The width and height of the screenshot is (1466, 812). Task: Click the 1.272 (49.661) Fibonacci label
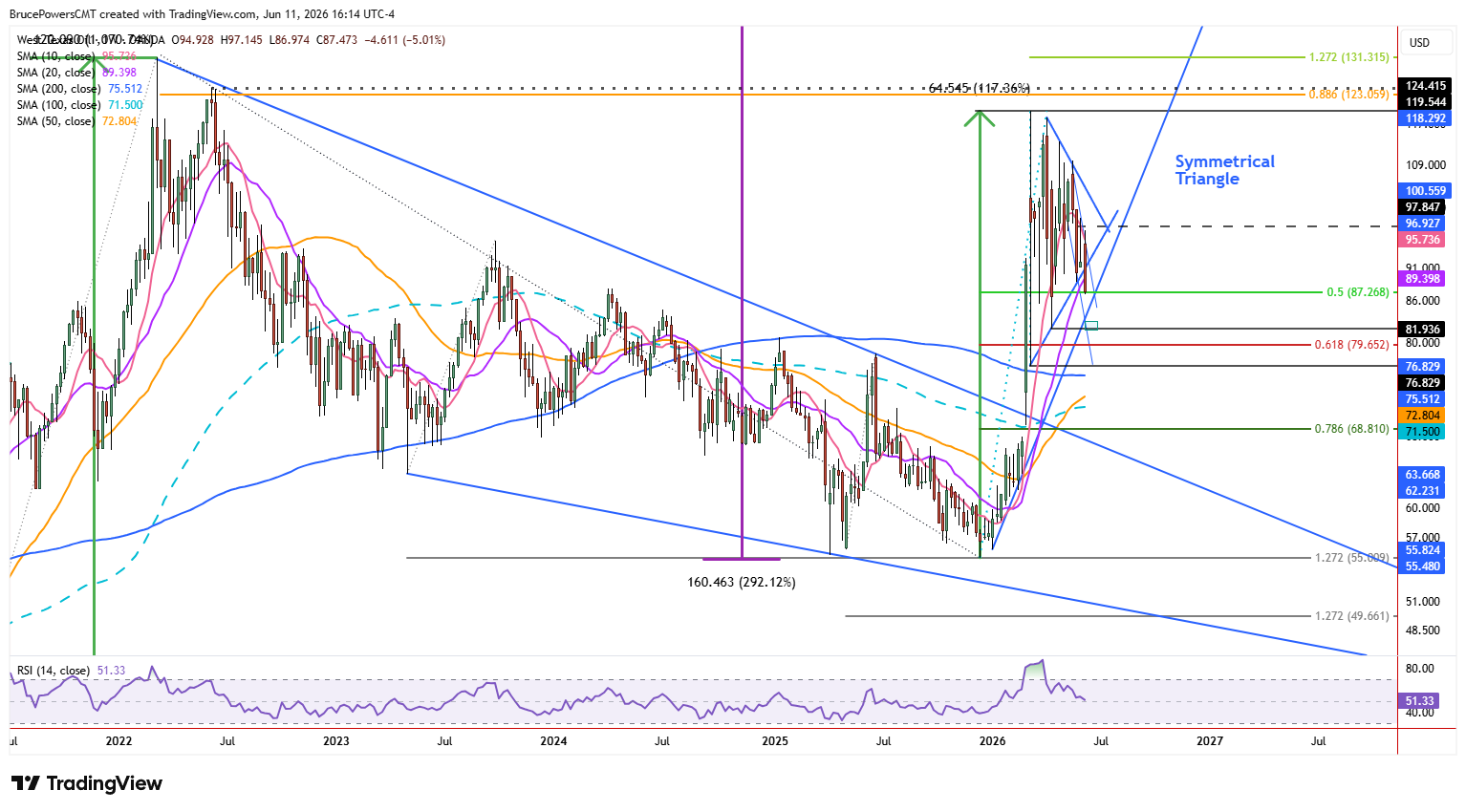1352,616
